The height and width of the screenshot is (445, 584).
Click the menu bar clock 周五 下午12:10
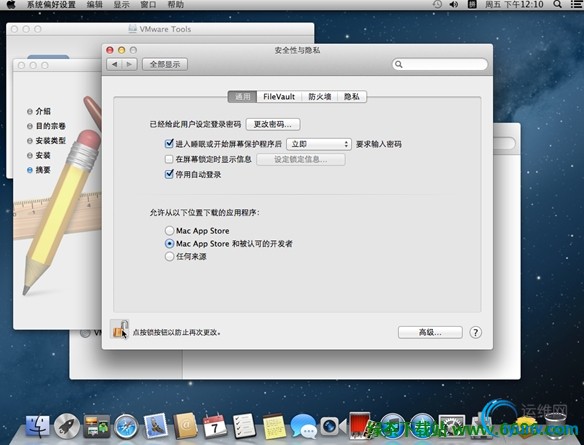[x=514, y=4]
